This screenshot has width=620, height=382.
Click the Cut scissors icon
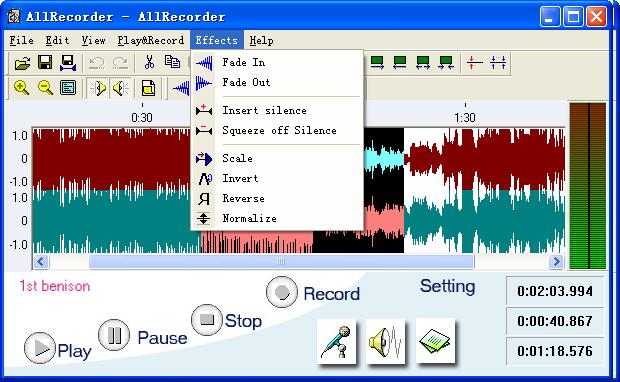(149, 63)
